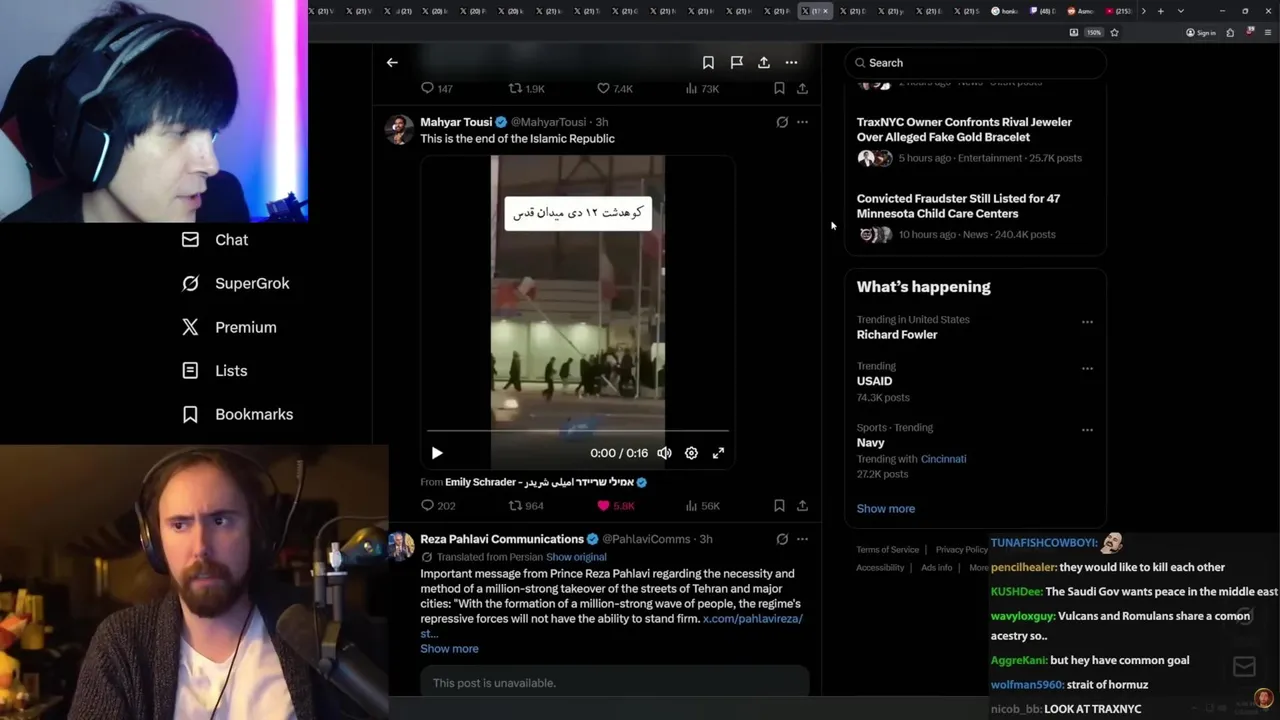Play the video in Mahyar Tousi's post
1280x720 pixels.
click(437, 453)
